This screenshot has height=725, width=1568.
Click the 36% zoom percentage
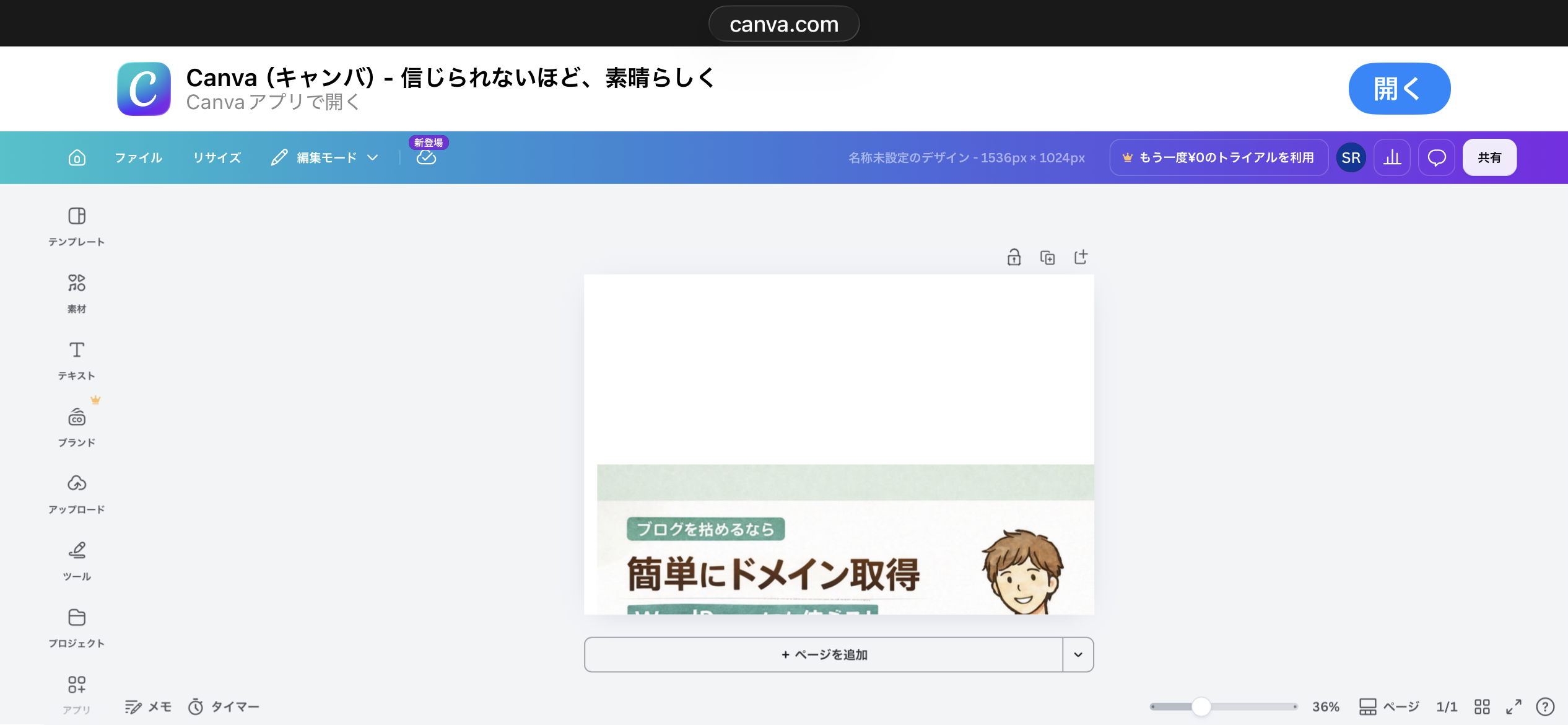(x=1326, y=706)
